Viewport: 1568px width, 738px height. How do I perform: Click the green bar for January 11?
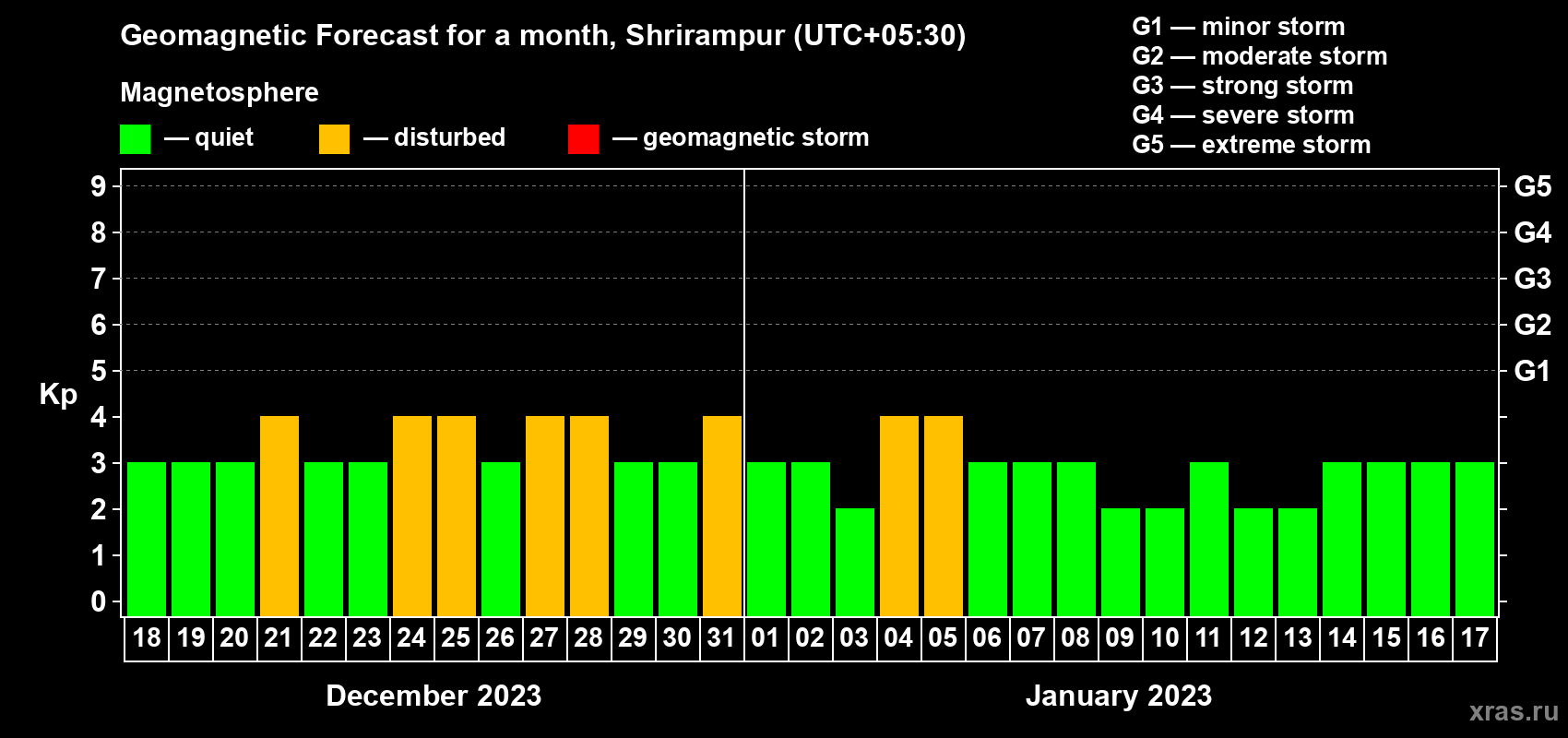click(x=1209, y=539)
